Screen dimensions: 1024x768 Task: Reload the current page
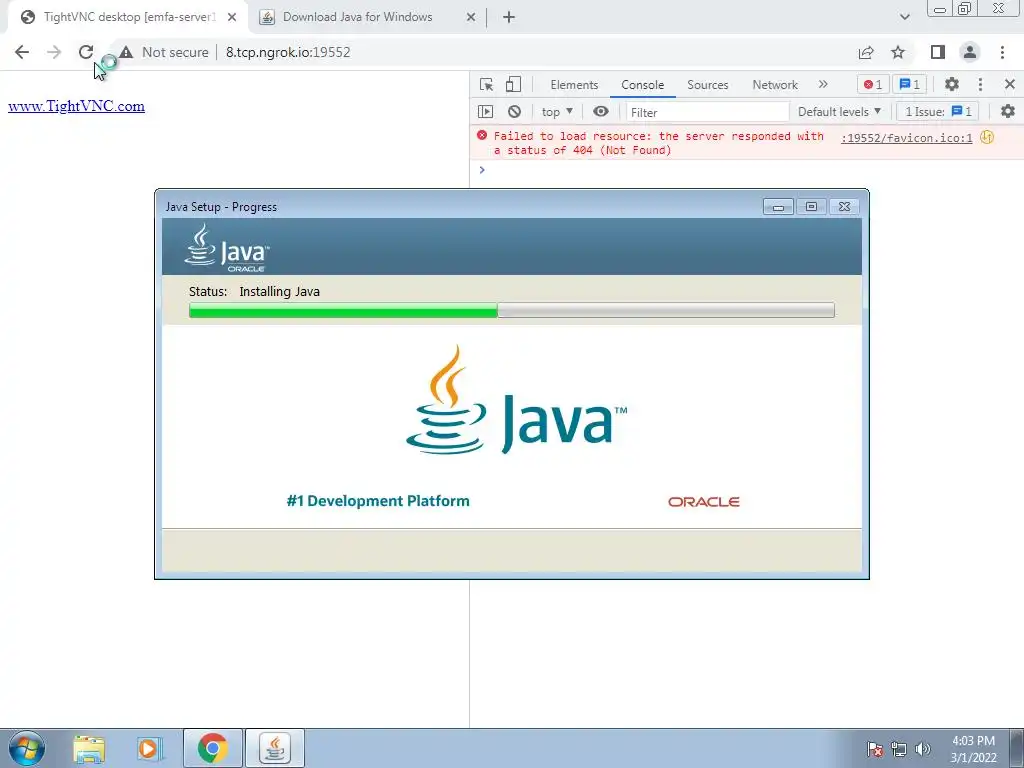86,52
